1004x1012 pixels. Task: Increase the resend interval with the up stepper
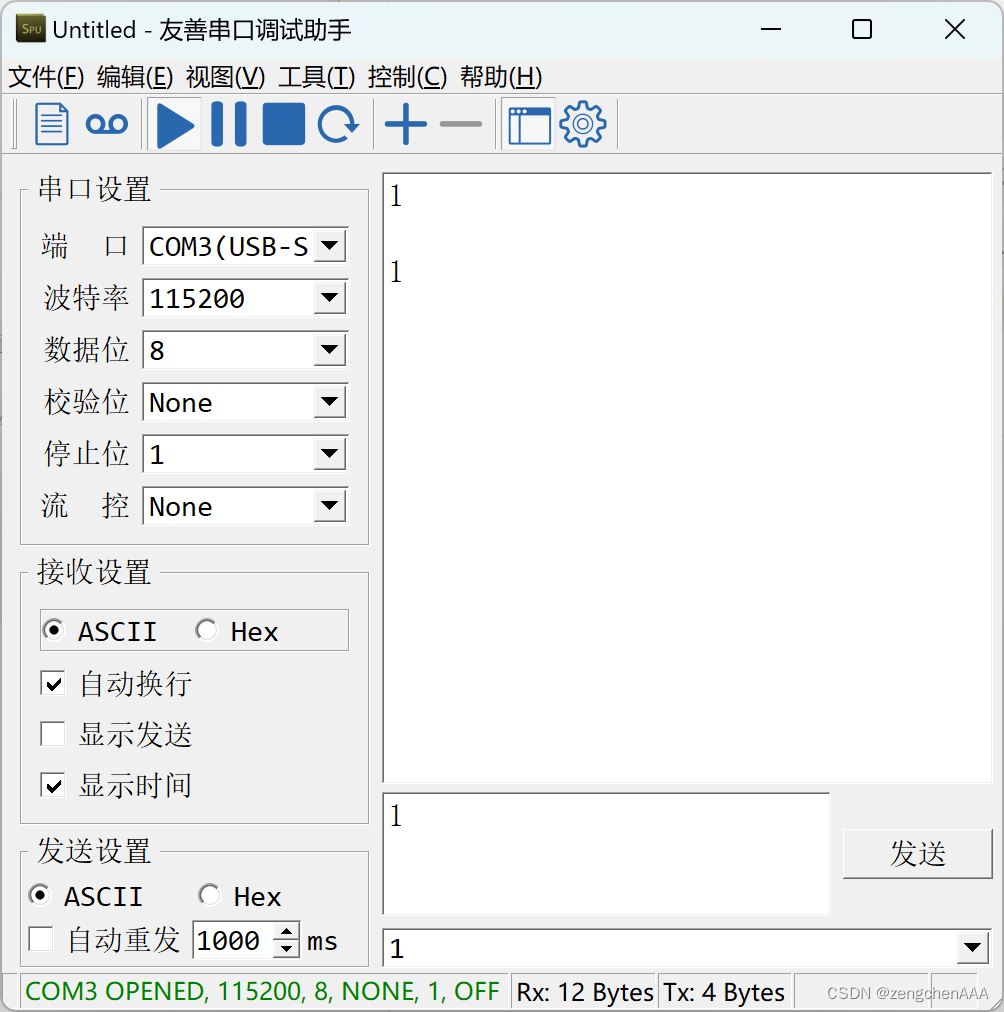(285, 932)
